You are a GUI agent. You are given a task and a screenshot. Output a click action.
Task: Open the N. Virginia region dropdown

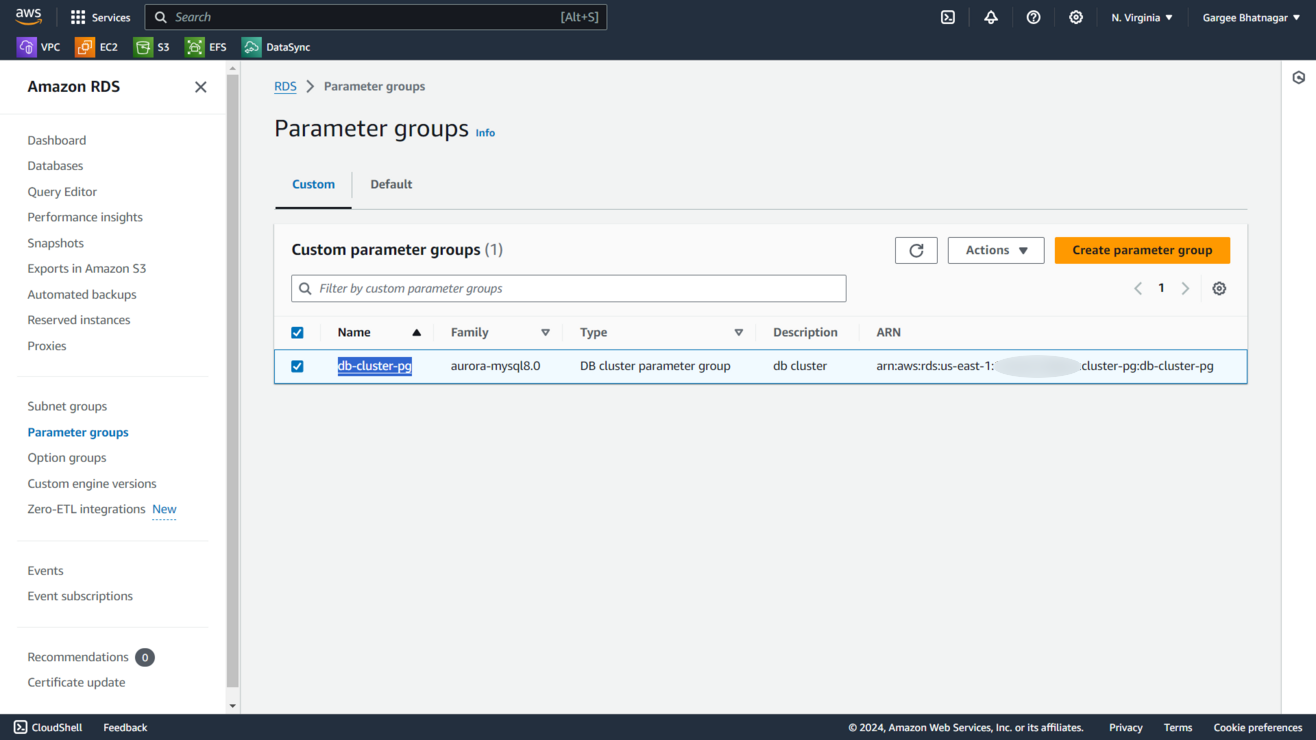point(1142,17)
